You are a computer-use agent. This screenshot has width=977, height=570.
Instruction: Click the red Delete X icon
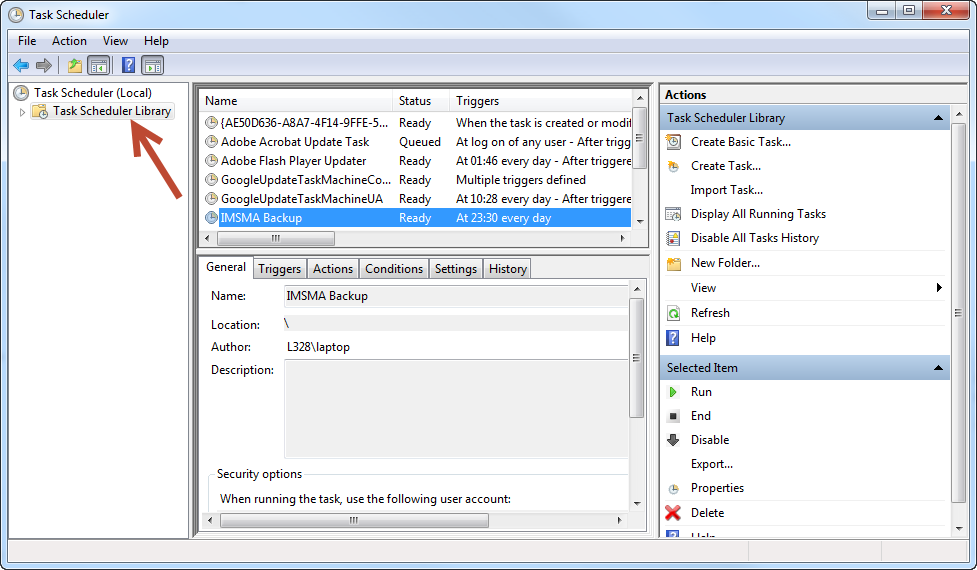click(674, 513)
